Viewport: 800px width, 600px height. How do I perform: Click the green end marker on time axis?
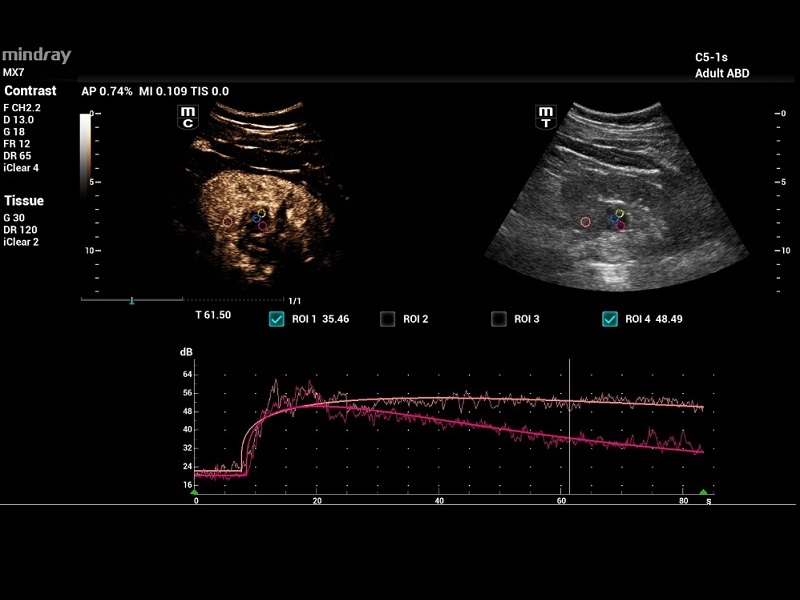pyautogui.click(x=703, y=492)
